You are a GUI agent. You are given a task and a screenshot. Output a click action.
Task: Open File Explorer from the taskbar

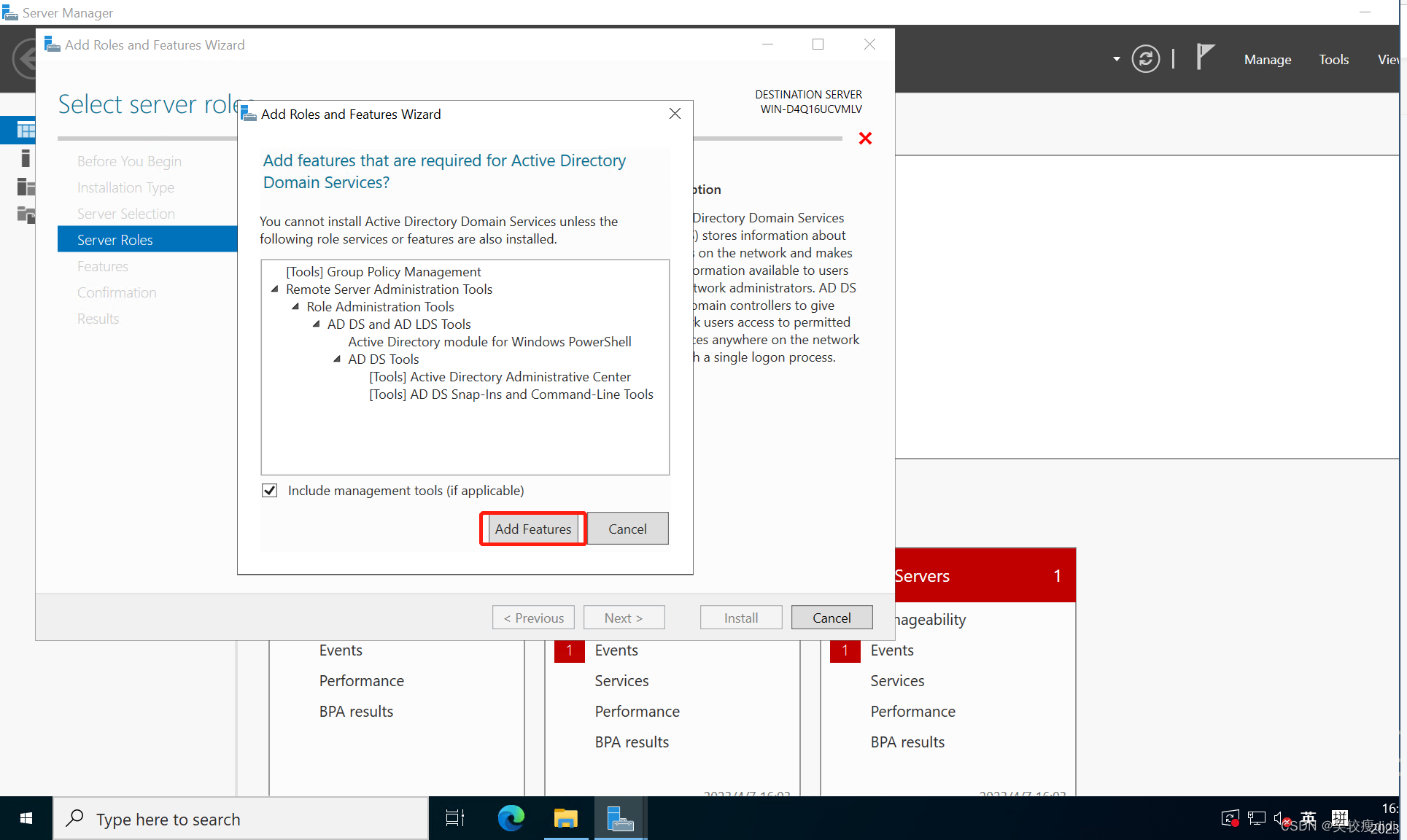coord(565,818)
